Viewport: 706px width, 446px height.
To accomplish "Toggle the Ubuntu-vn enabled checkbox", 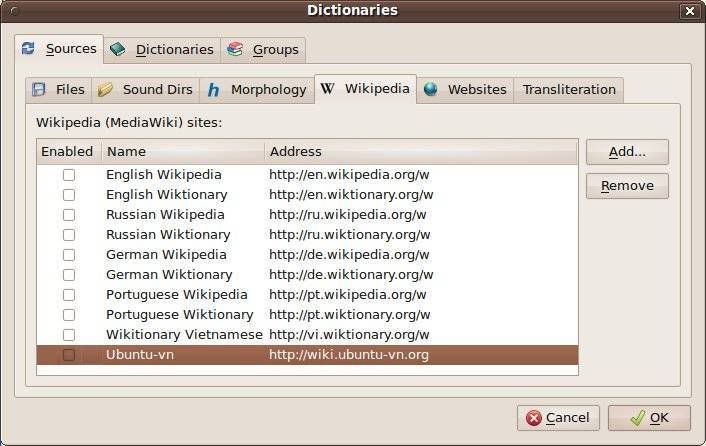I will (69, 355).
